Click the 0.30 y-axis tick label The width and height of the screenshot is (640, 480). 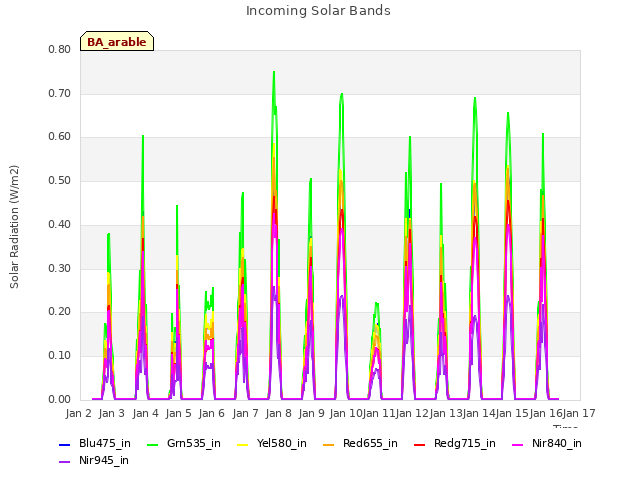click(60, 268)
